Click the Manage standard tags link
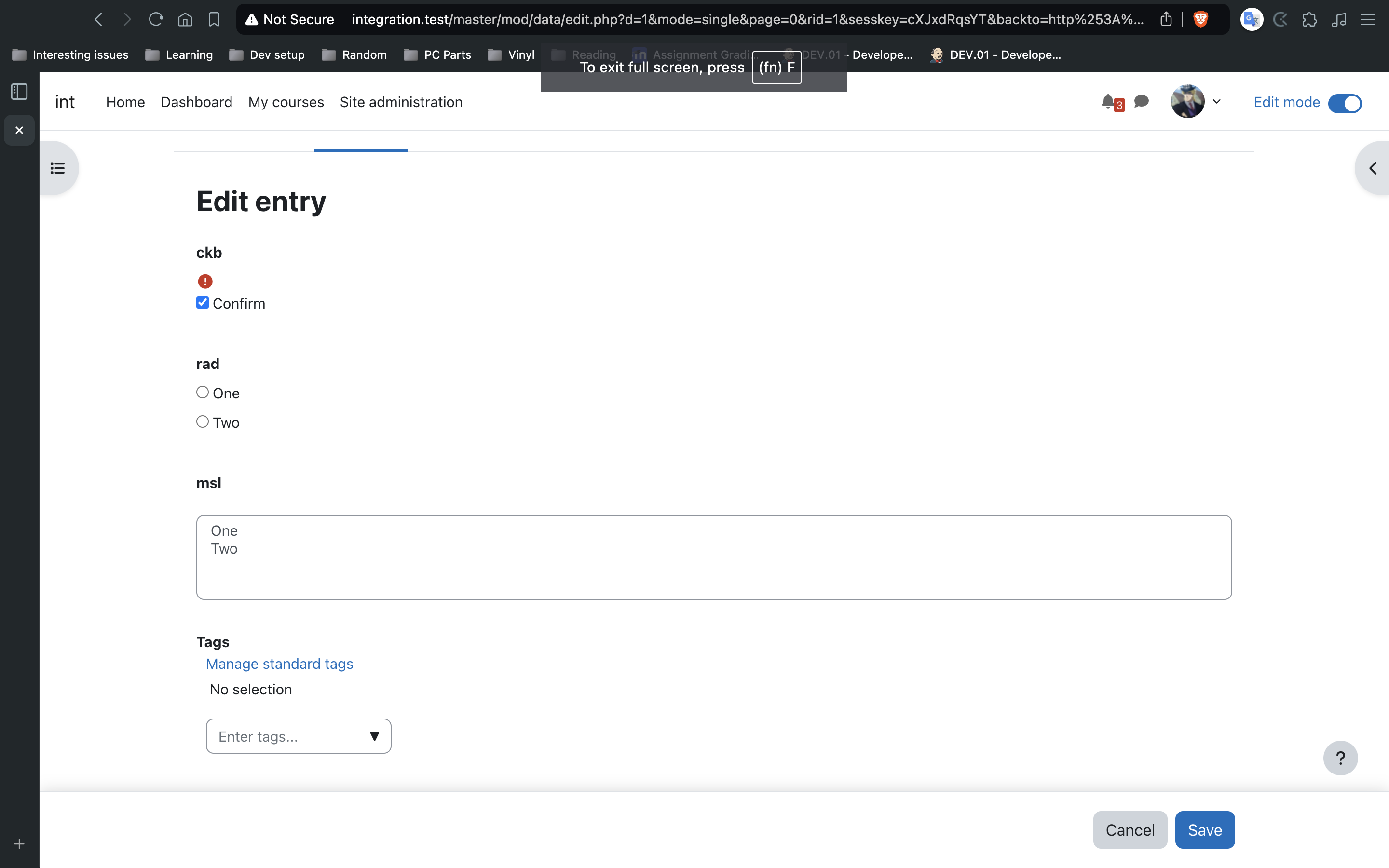This screenshot has width=1389, height=868. point(280,664)
